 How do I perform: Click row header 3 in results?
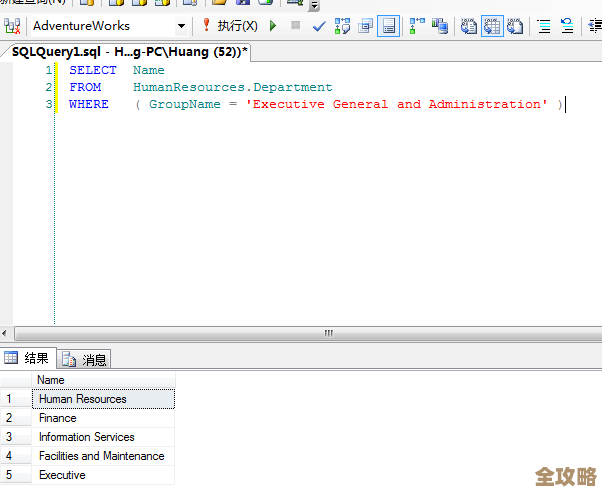[16, 437]
